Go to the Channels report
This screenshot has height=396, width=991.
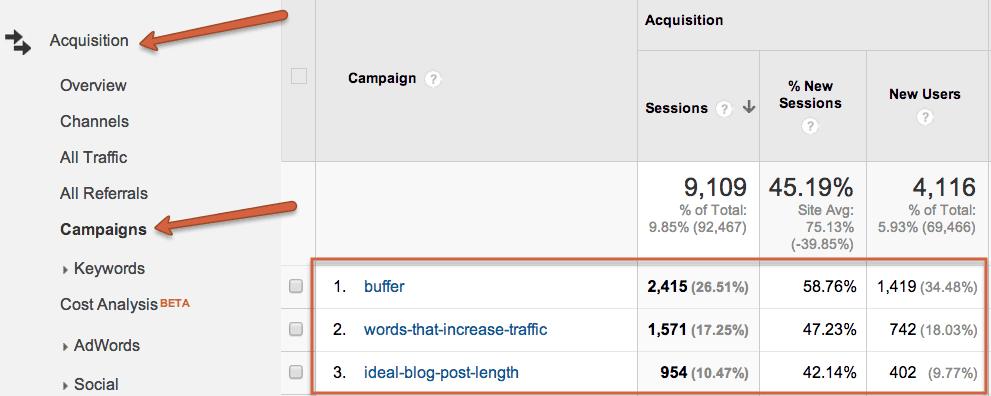[x=95, y=121]
